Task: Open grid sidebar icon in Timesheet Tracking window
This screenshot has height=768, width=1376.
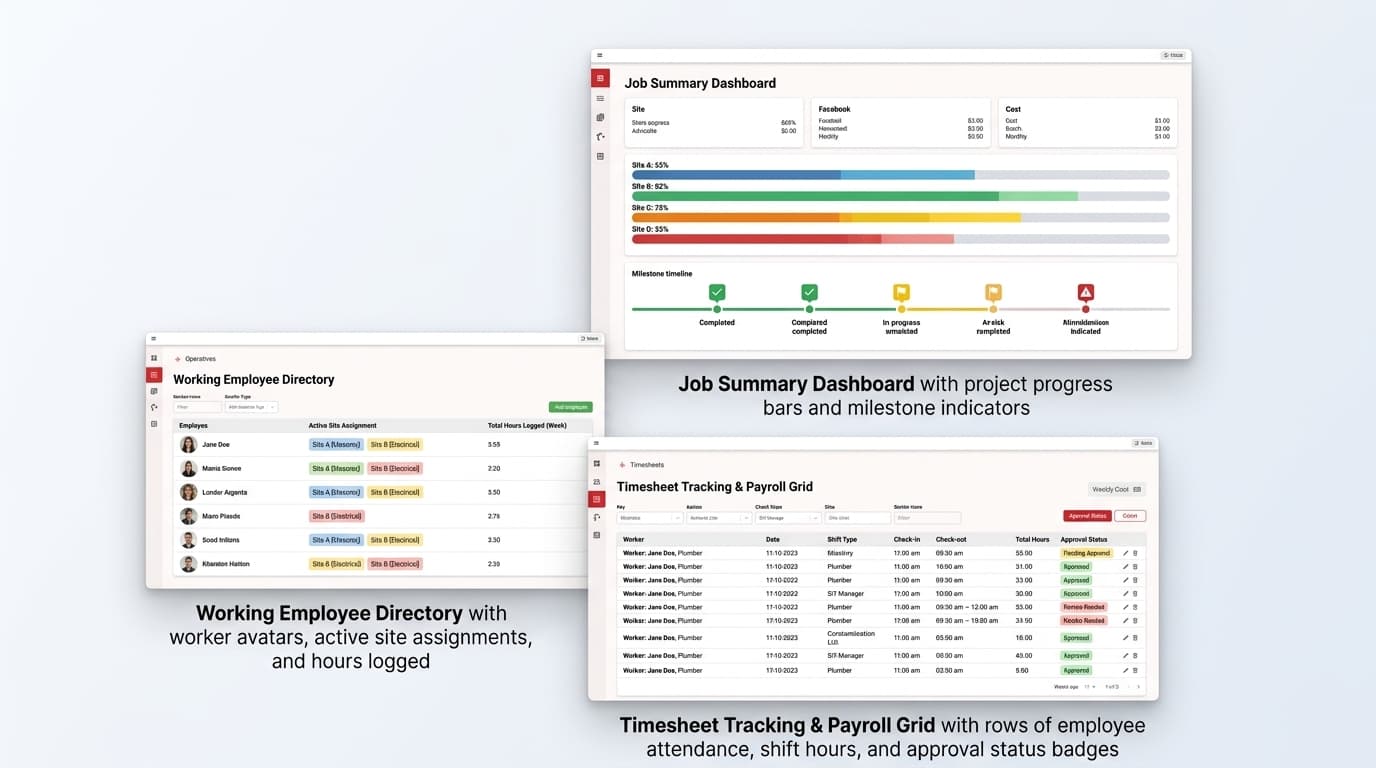Action: coord(597,464)
